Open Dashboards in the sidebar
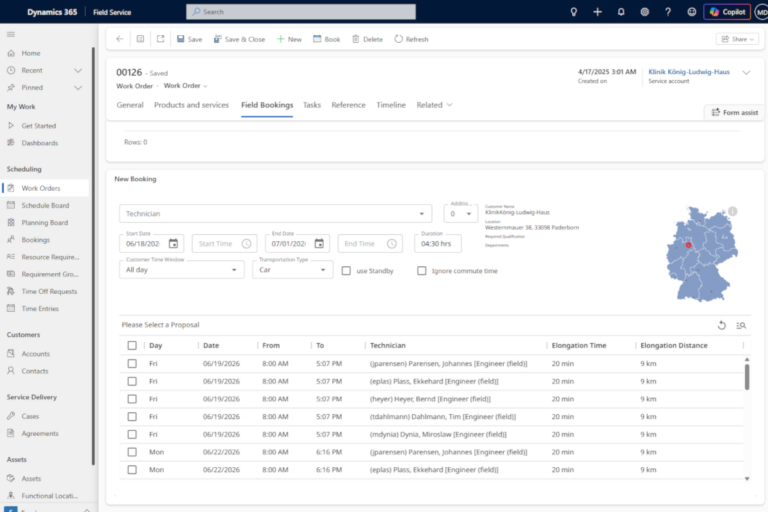Image resolution: width=768 pixels, height=512 pixels. (39, 143)
